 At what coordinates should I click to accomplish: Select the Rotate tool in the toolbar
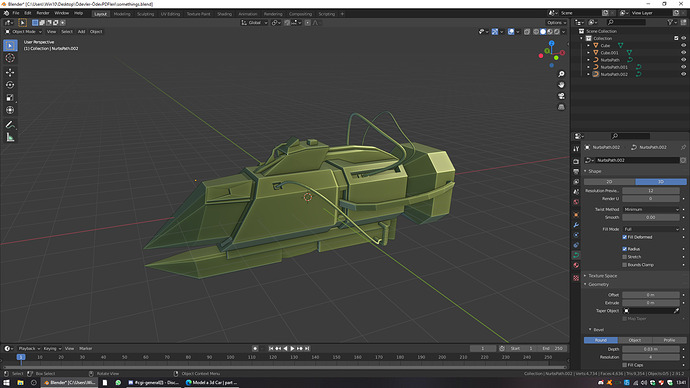click(10, 85)
